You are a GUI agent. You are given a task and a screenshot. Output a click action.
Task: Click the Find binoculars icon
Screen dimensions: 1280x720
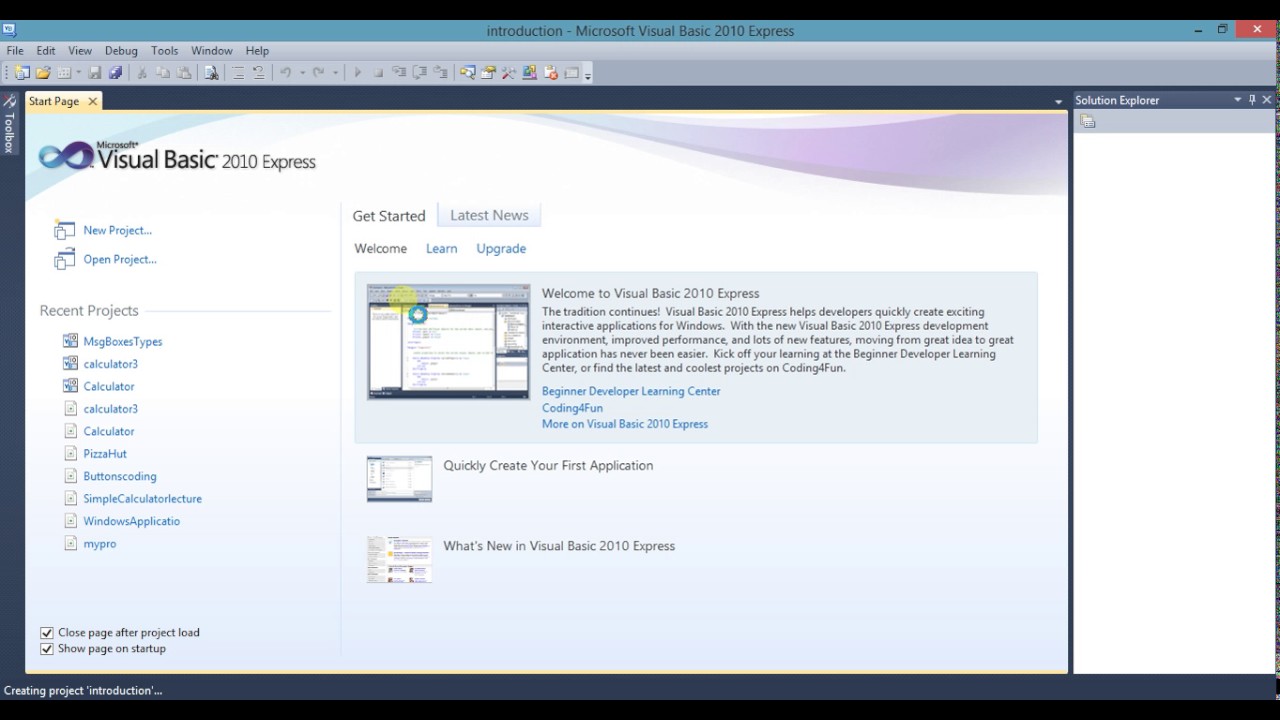pyautogui.click(x=211, y=72)
